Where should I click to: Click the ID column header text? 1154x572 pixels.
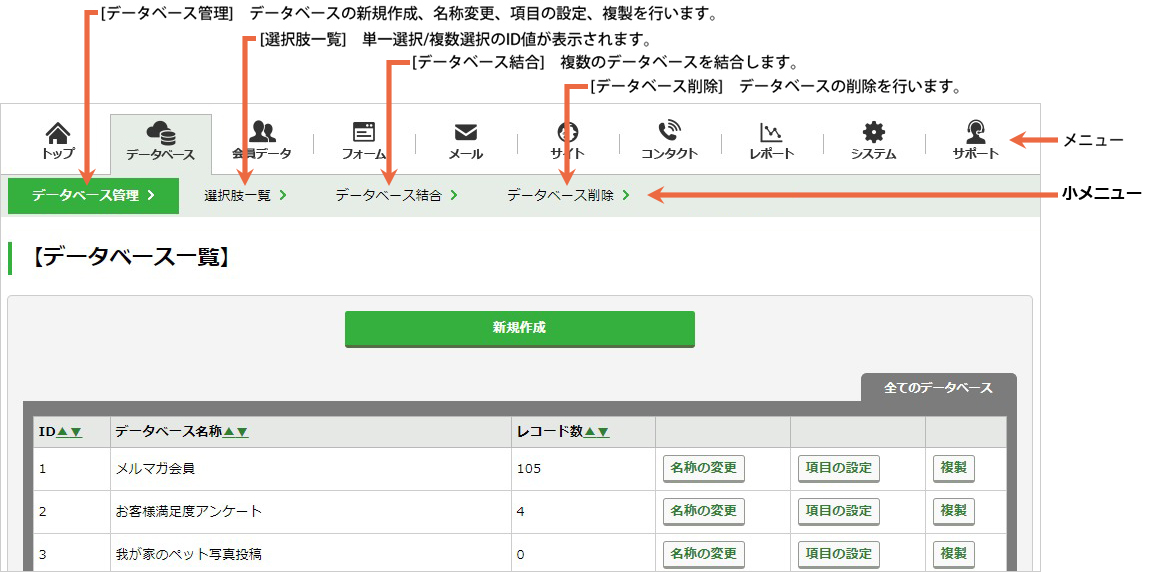[x=47, y=432]
